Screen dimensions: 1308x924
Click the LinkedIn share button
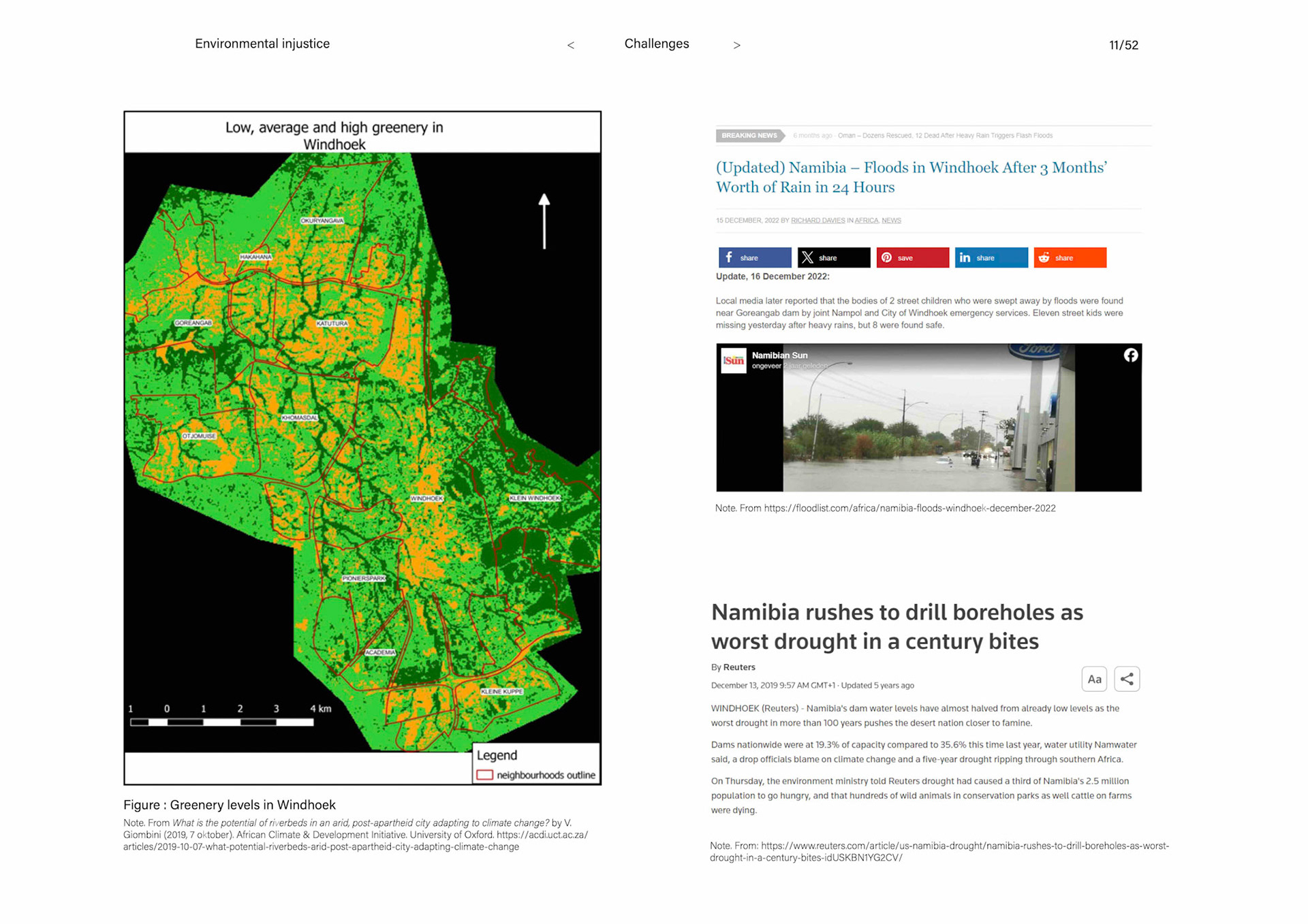coord(991,257)
